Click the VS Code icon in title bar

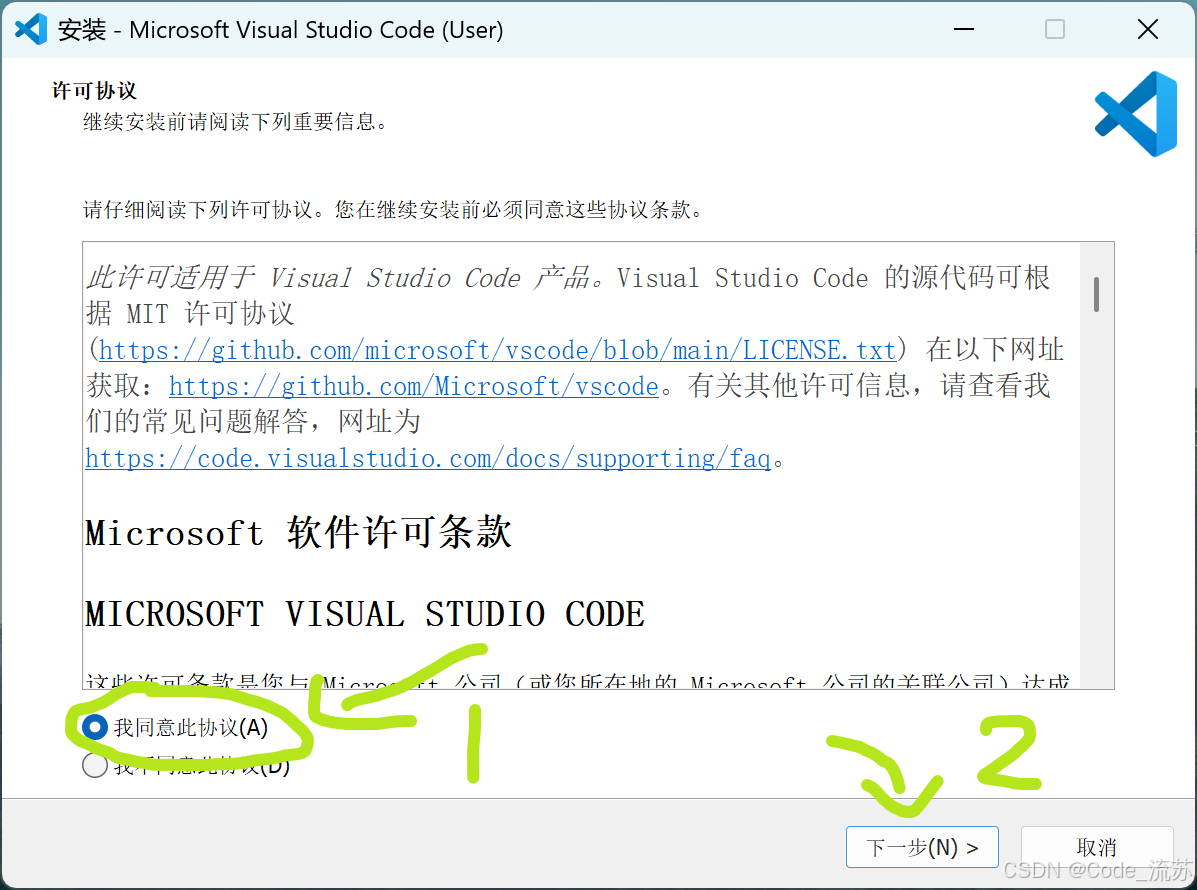click(31, 30)
